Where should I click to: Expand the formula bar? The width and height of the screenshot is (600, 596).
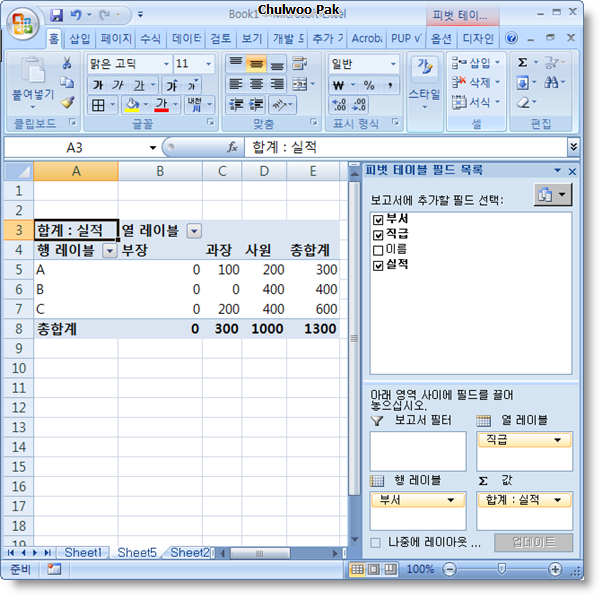pos(573,147)
